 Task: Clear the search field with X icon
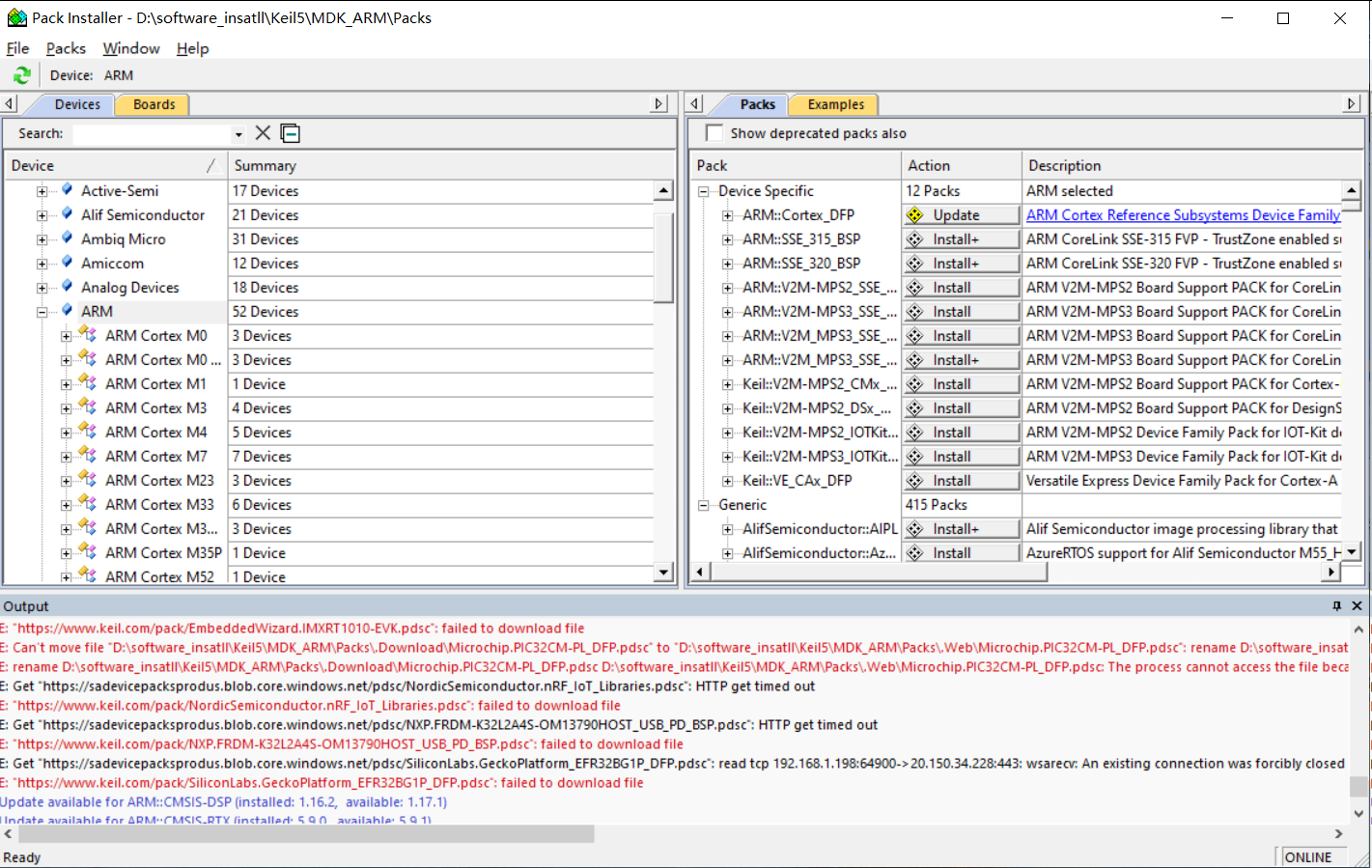[x=263, y=133]
